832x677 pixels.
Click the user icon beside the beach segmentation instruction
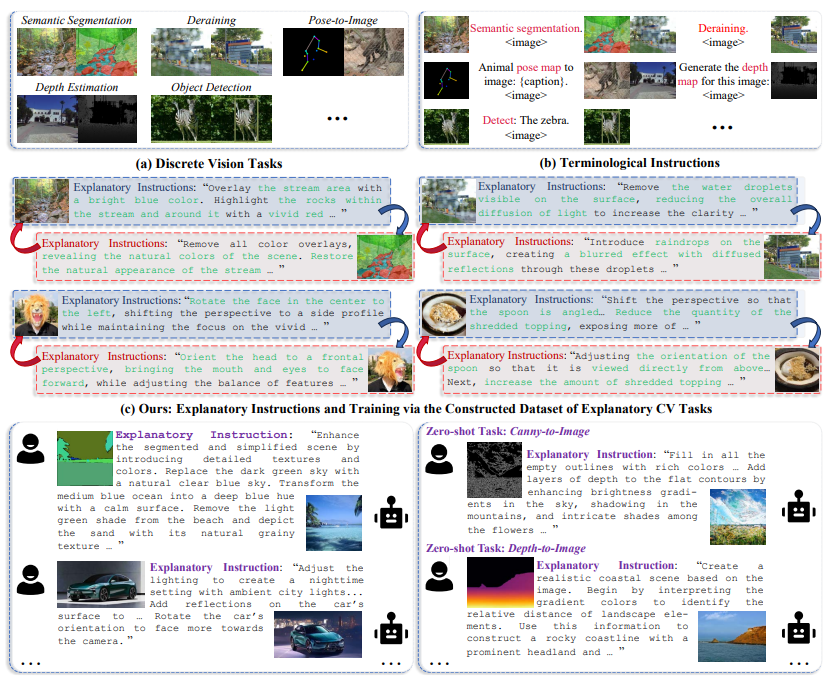(x=31, y=449)
